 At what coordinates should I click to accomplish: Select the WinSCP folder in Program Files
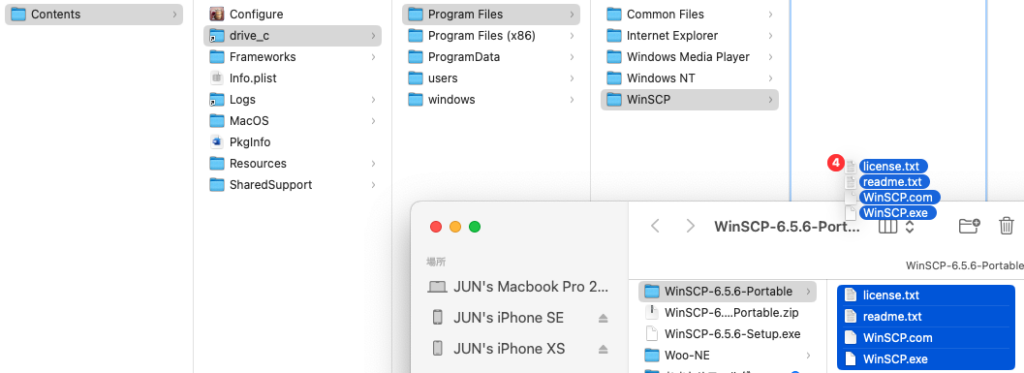click(x=690, y=100)
